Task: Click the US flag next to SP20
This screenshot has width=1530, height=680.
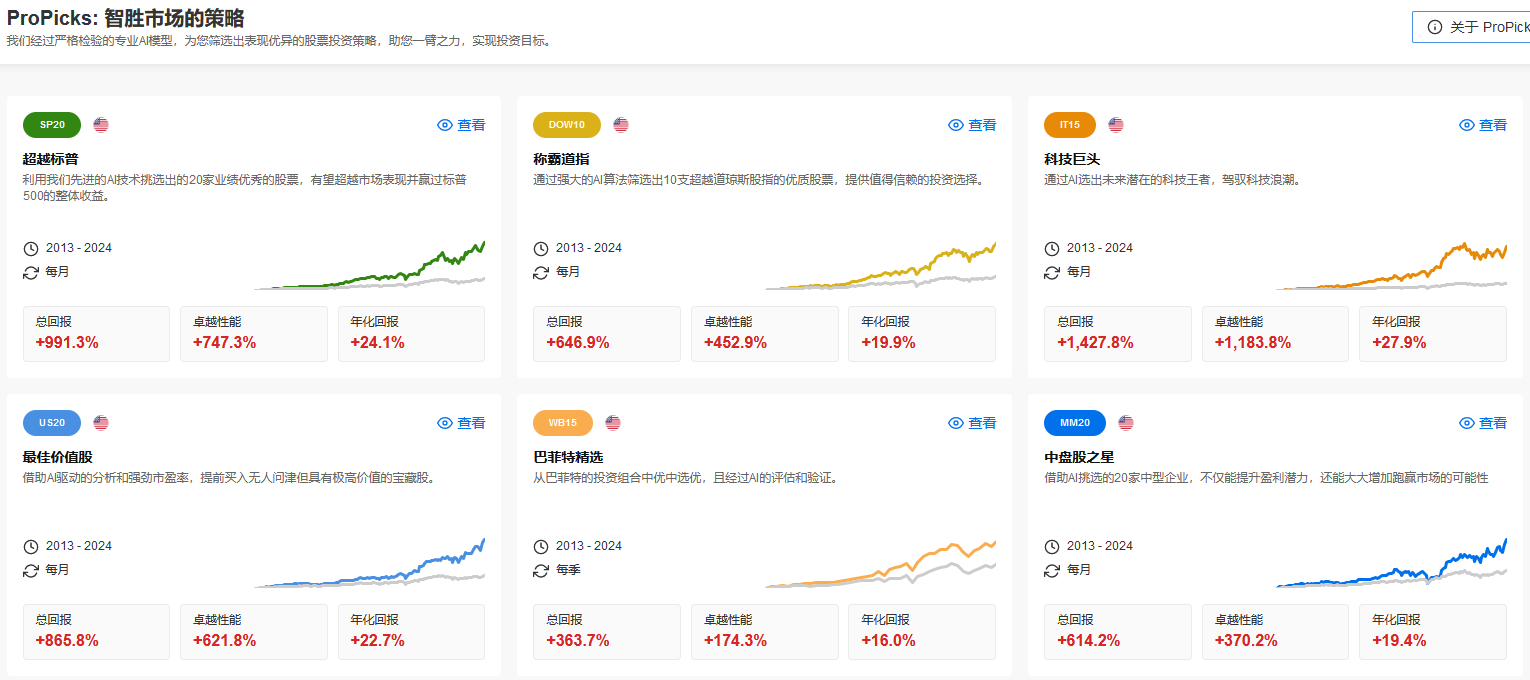Action: pos(101,125)
